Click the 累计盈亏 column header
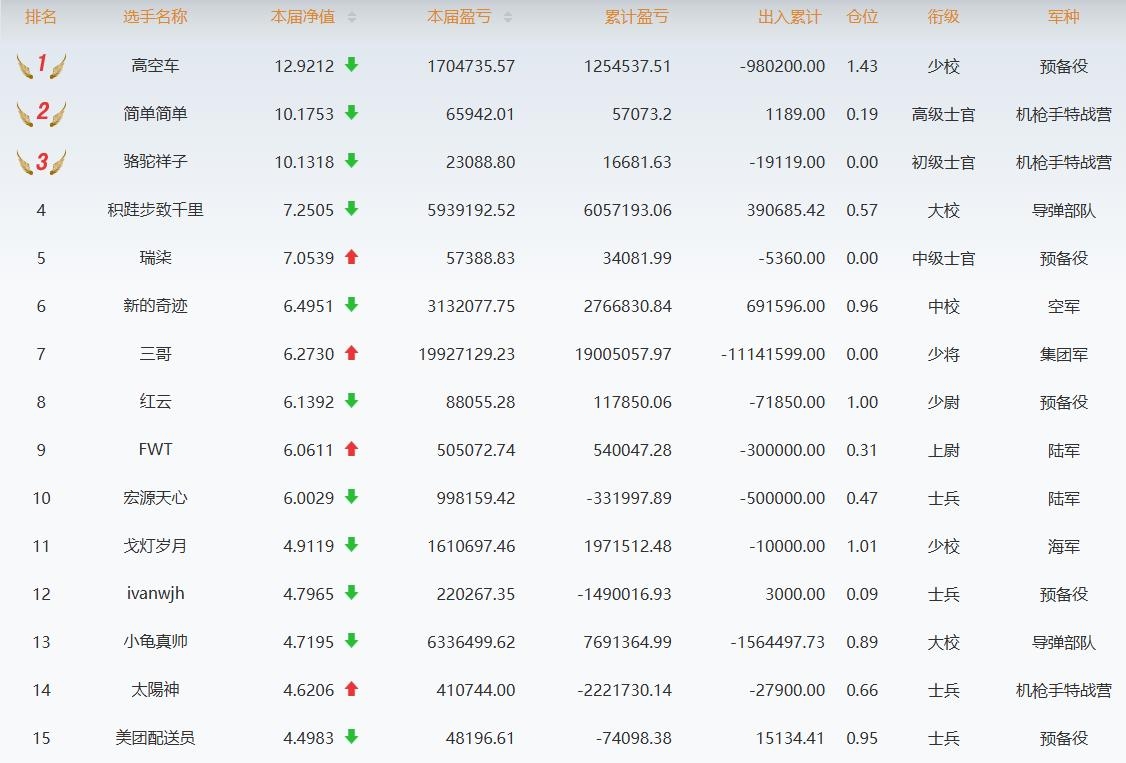1126x763 pixels. pyautogui.click(x=637, y=17)
